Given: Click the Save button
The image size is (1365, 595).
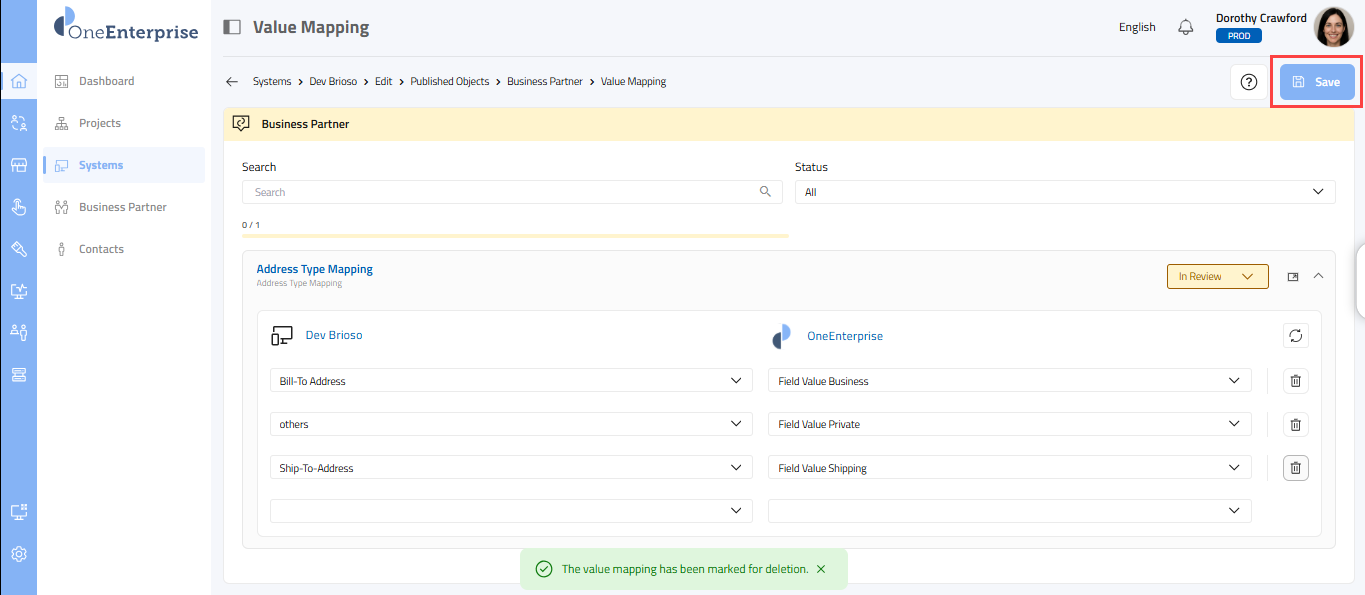Looking at the screenshot, I should click(1317, 82).
